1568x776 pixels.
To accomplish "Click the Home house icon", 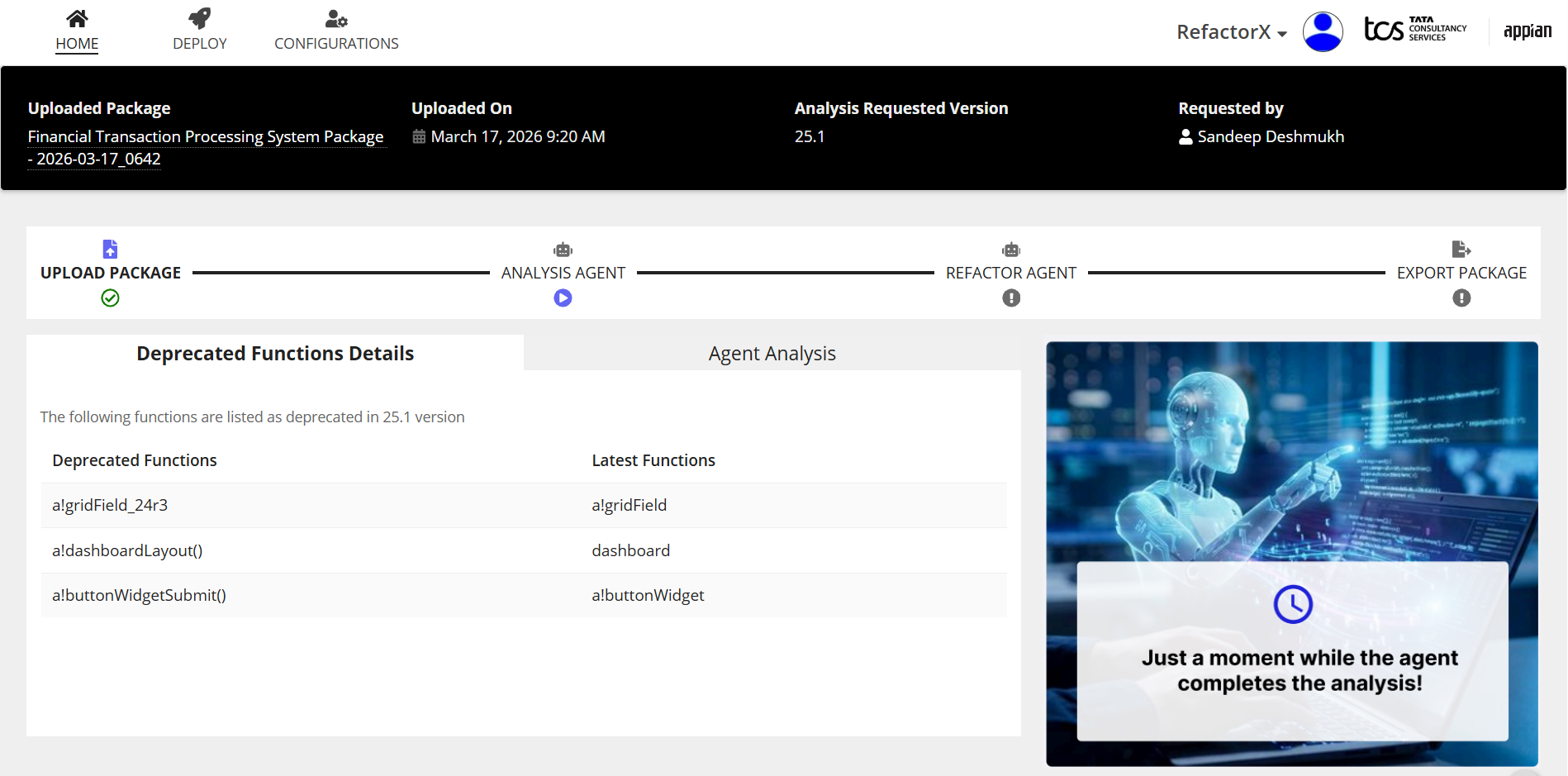I will [x=77, y=18].
